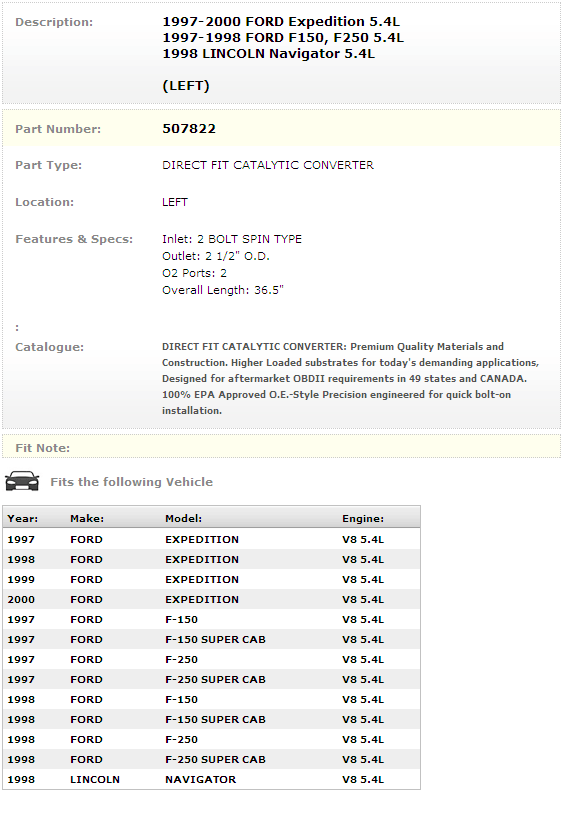Viewport: 570px width, 819px height.
Task: Click the Engine column header
Action: (x=363, y=518)
